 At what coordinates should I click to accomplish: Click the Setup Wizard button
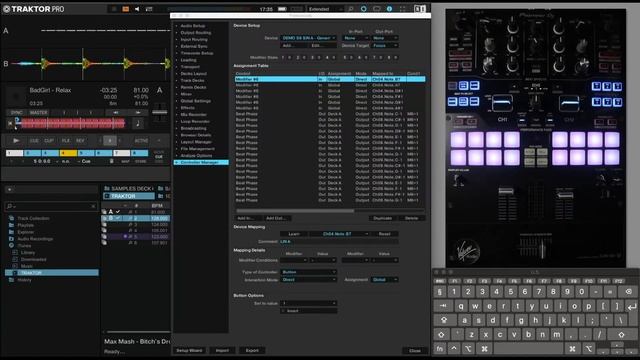coord(189,350)
